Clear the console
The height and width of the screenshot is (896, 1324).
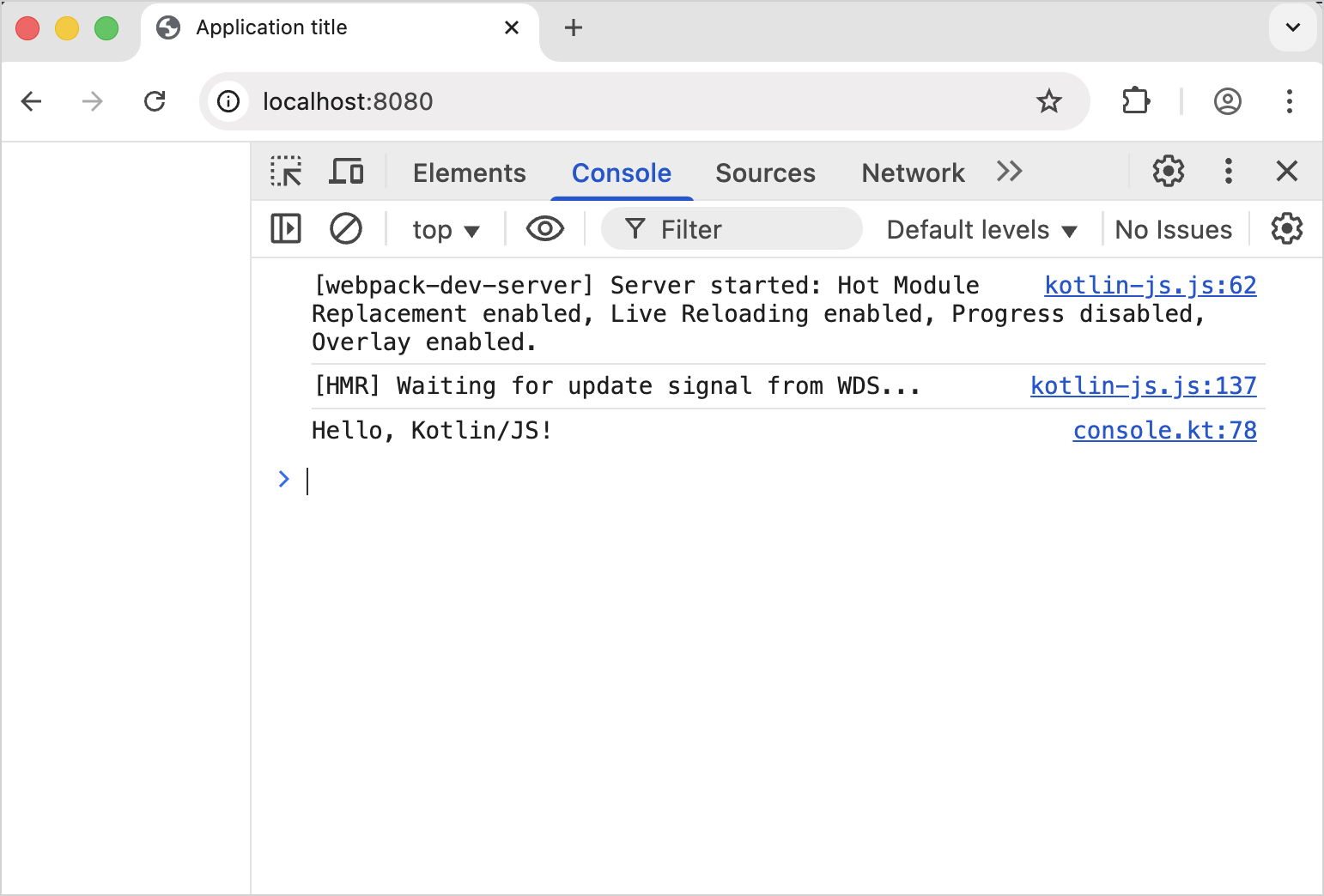coord(345,229)
